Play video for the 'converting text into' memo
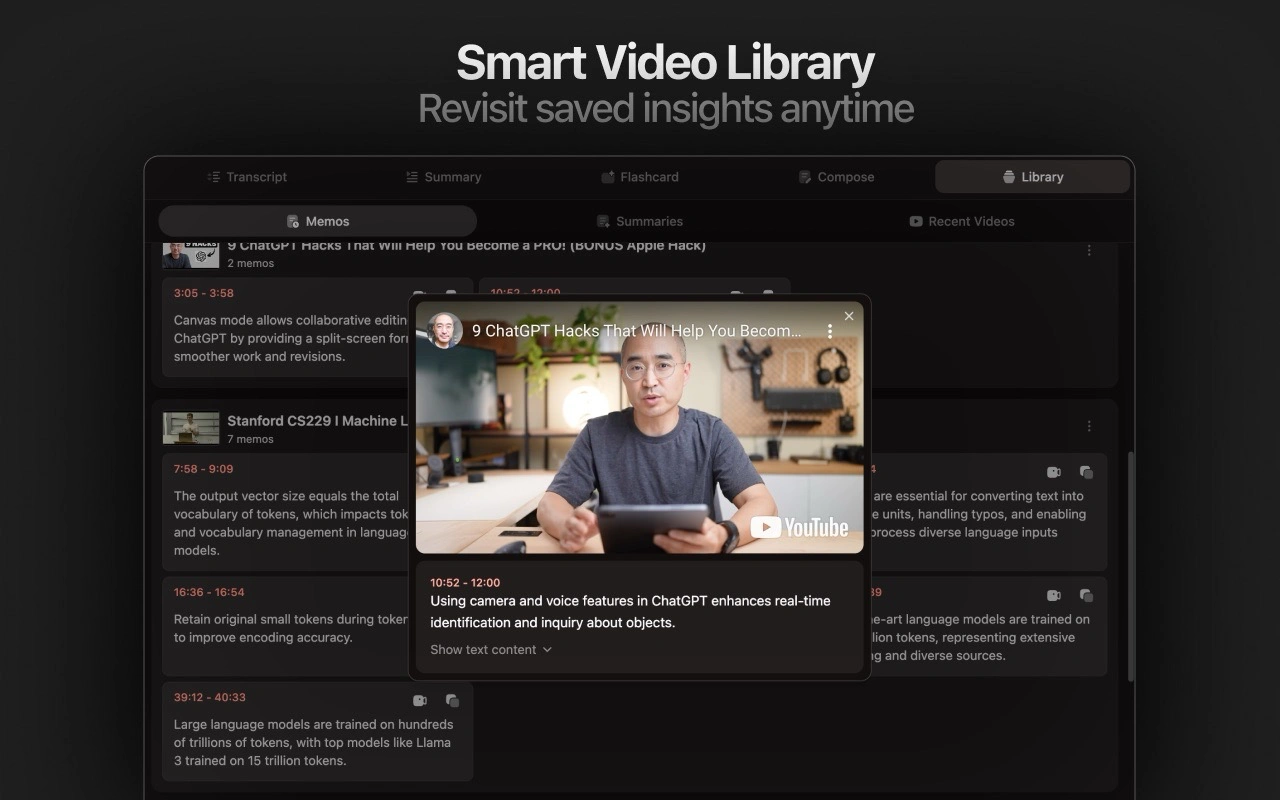The width and height of the screenshot is (1280, 800). click(1054, 472)
